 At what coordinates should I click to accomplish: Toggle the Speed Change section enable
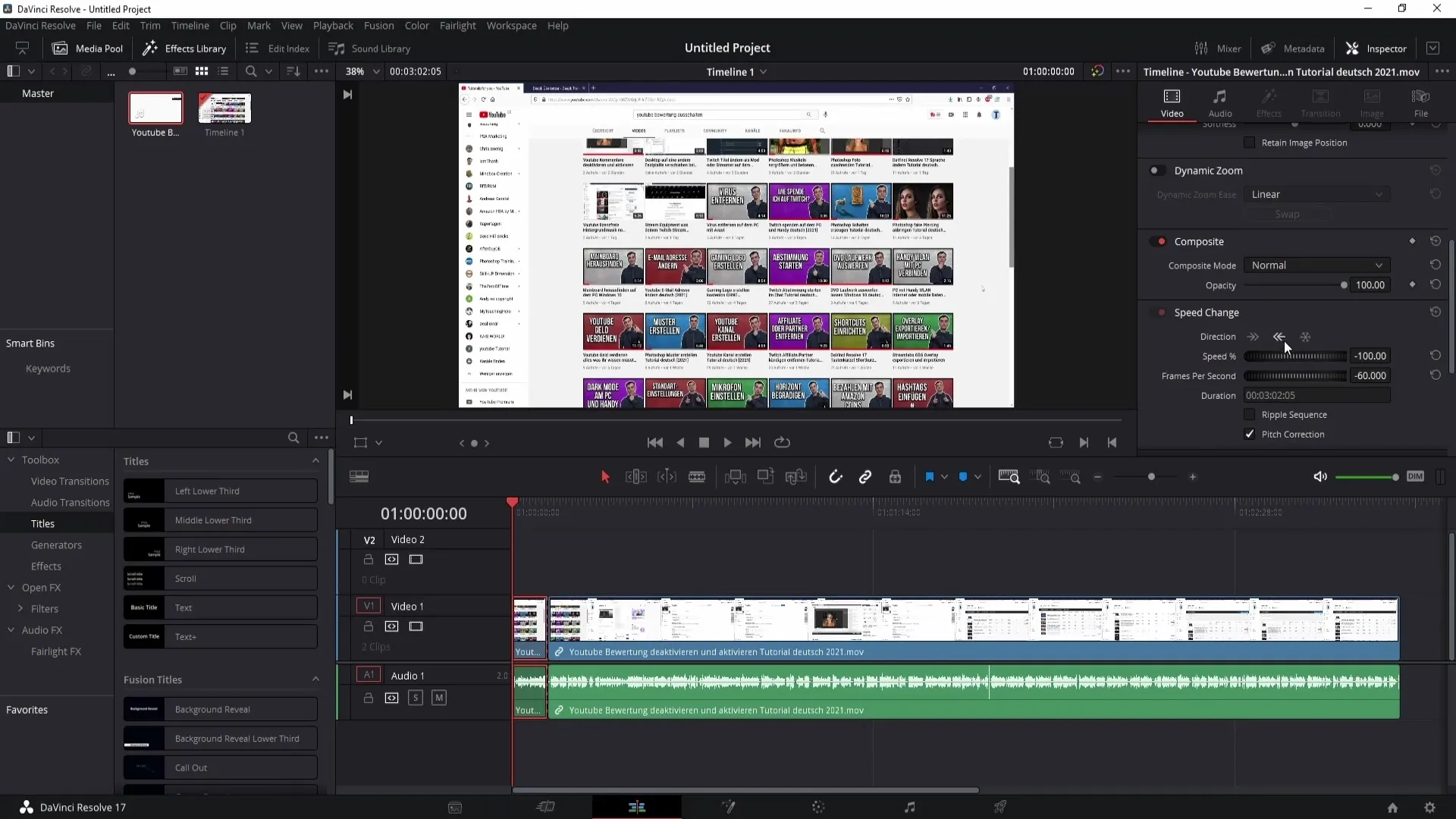[x=1162, y=311]
